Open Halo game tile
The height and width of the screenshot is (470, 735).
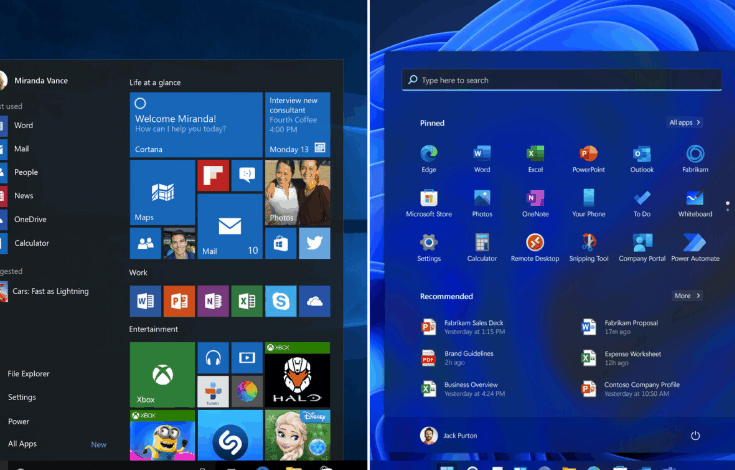click(298, 374)
